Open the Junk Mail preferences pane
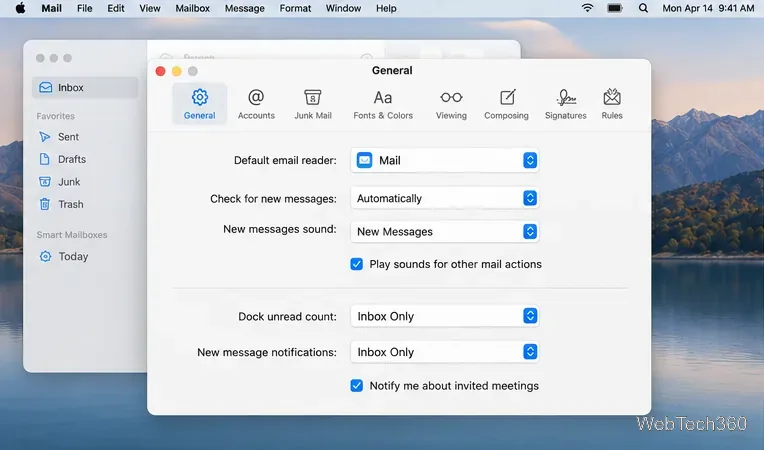The image size is (764, 450). [313, 104]
